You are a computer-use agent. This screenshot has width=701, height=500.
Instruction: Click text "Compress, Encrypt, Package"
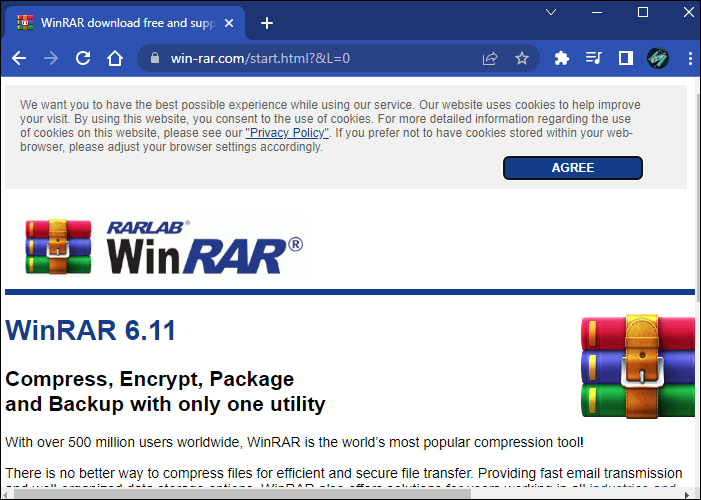click(149, 379)
